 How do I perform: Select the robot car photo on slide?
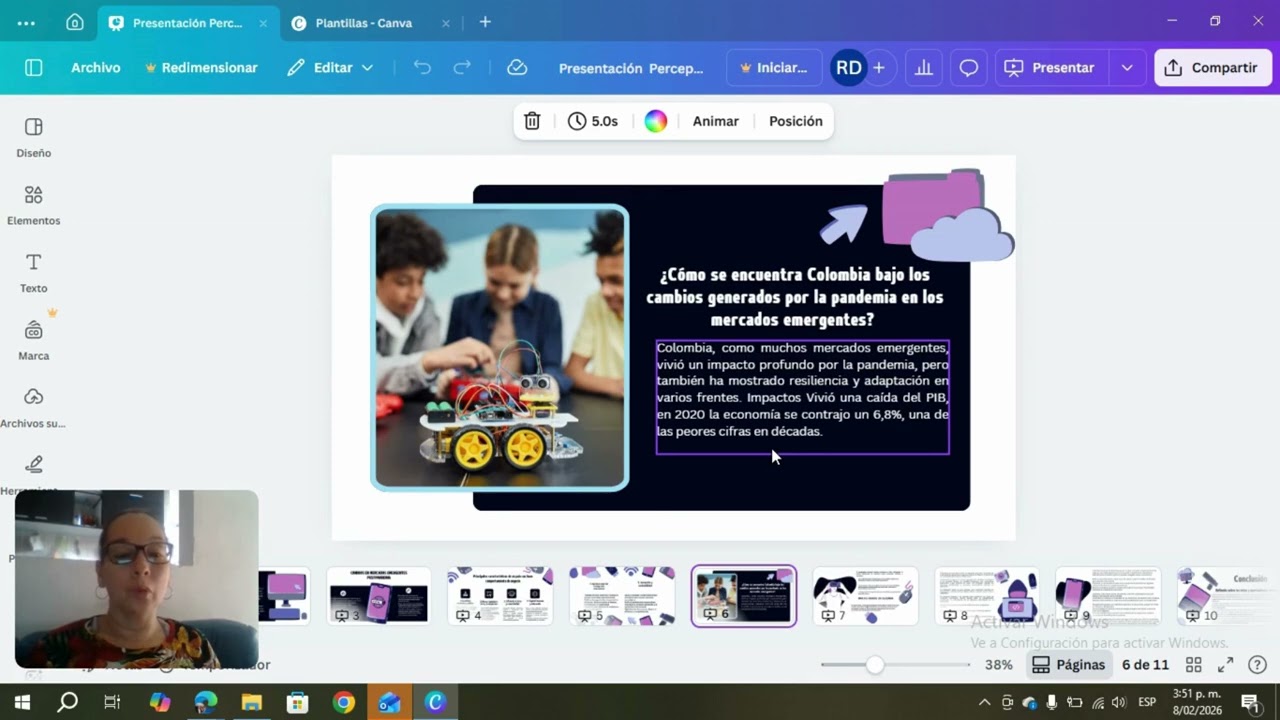pos(500,347)
